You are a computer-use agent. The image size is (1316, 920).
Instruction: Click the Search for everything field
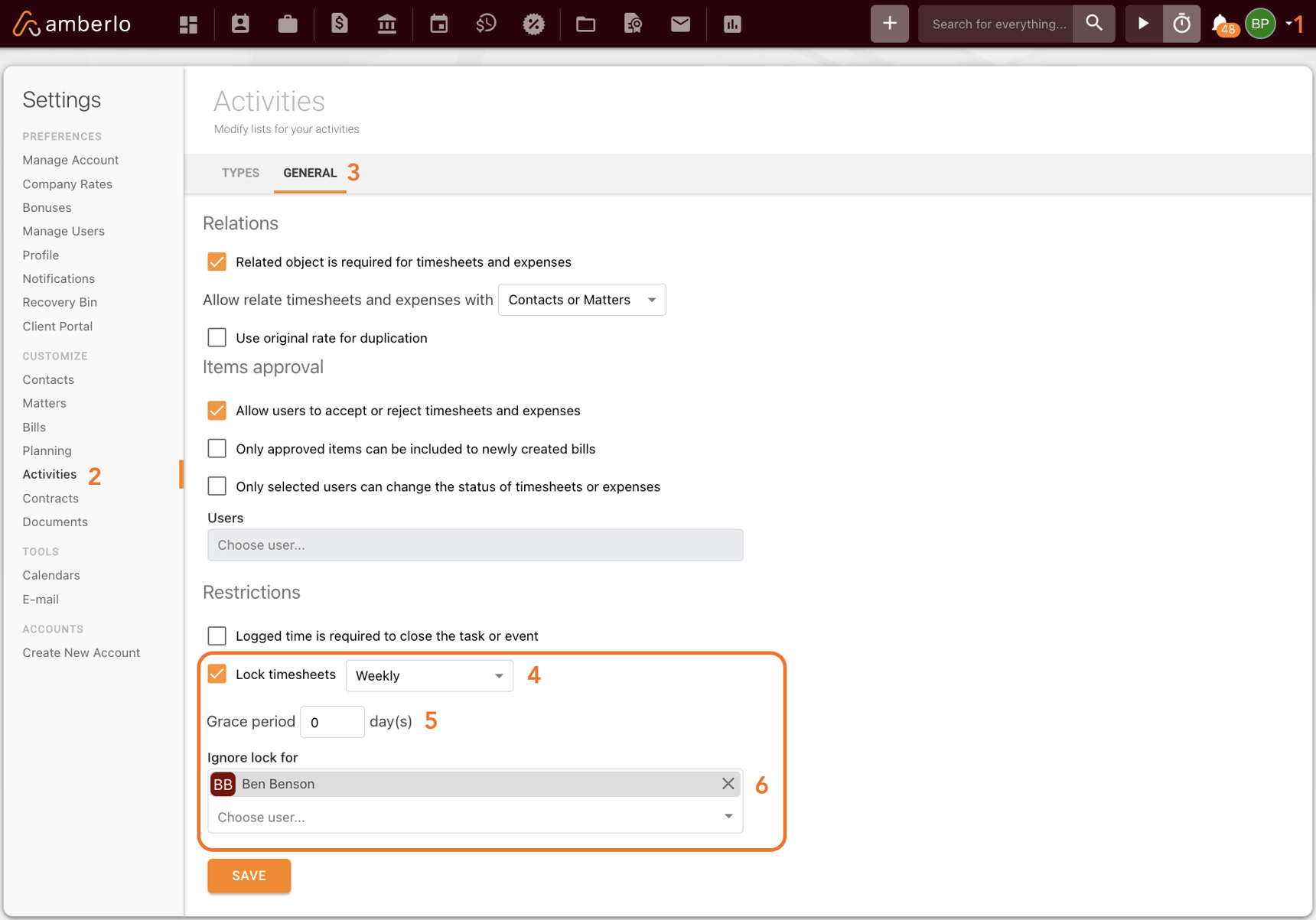point(996,24)
